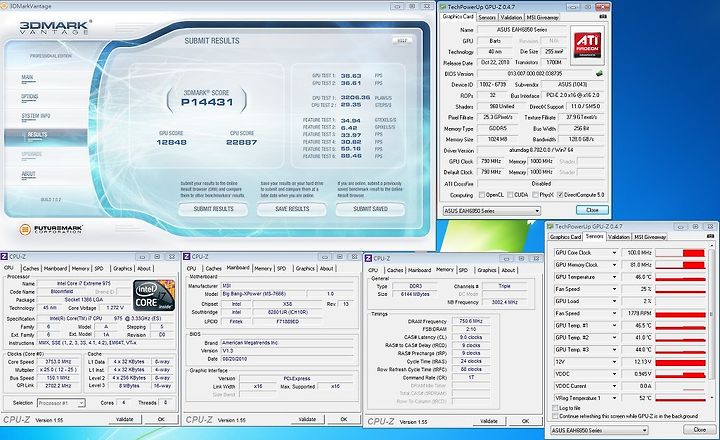Click the GPU-Z Sensors vertical scrollbar
Screen dimensions: 720x440
click(712, 323)
